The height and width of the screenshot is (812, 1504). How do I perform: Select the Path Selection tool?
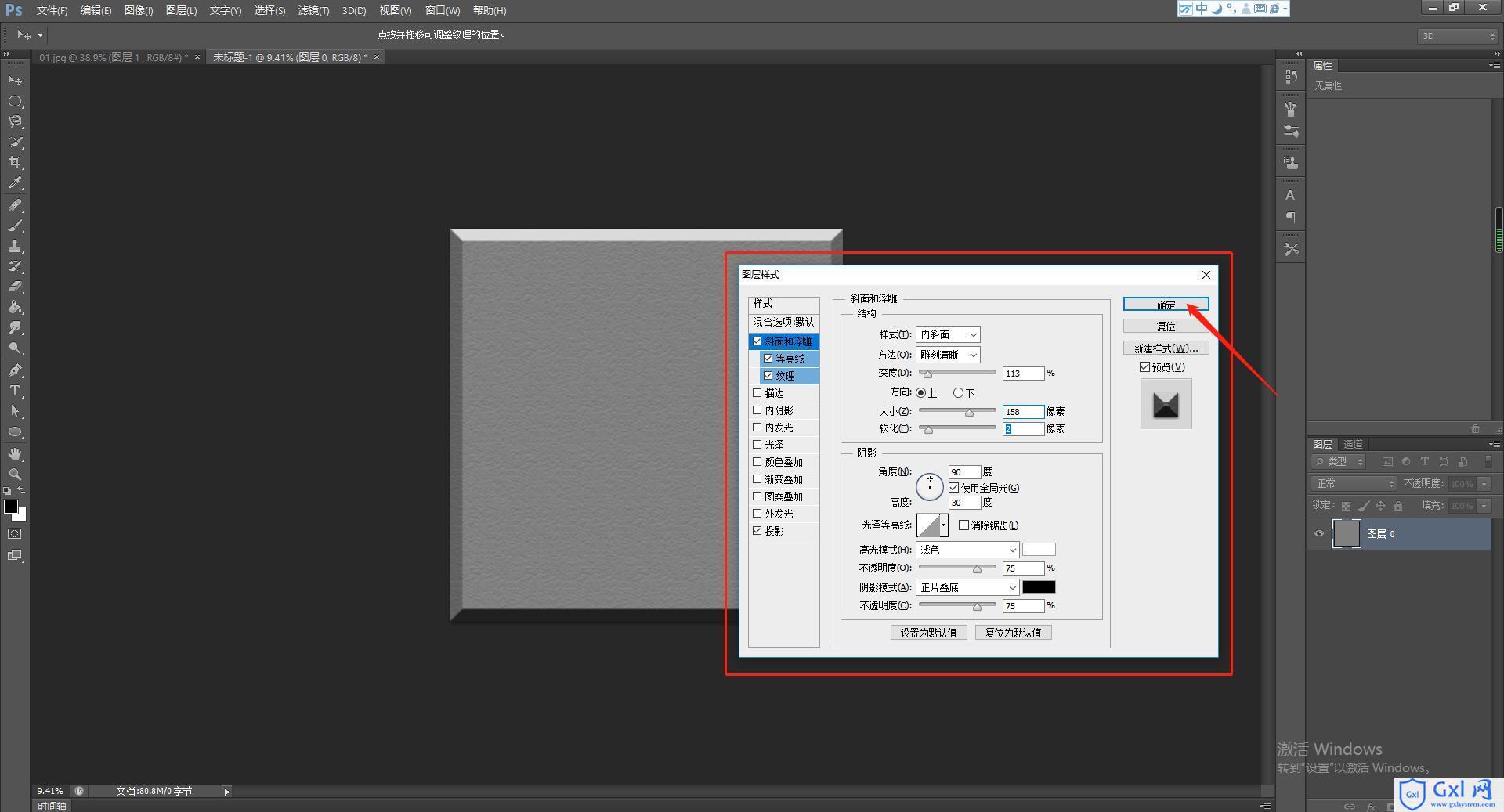(15, 411)
